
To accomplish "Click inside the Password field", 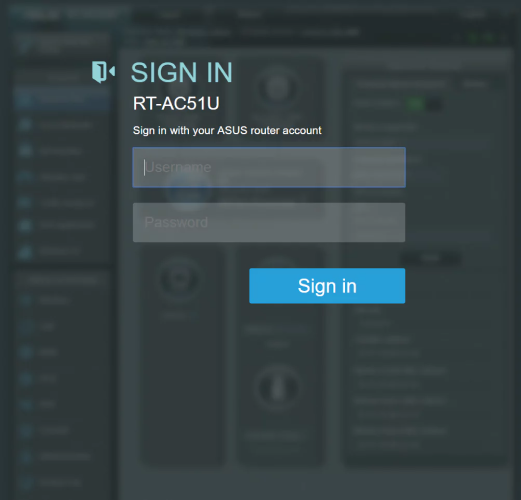I will [x=269, y=222].
